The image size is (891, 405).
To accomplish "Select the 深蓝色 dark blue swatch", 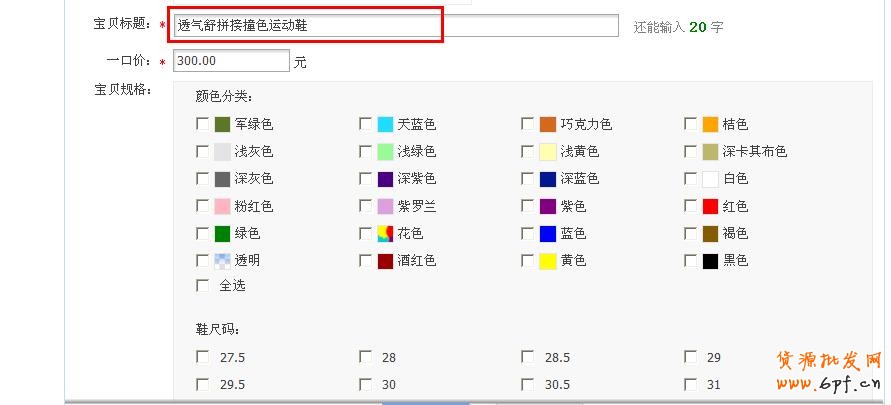I will click(x=548, y=179).
